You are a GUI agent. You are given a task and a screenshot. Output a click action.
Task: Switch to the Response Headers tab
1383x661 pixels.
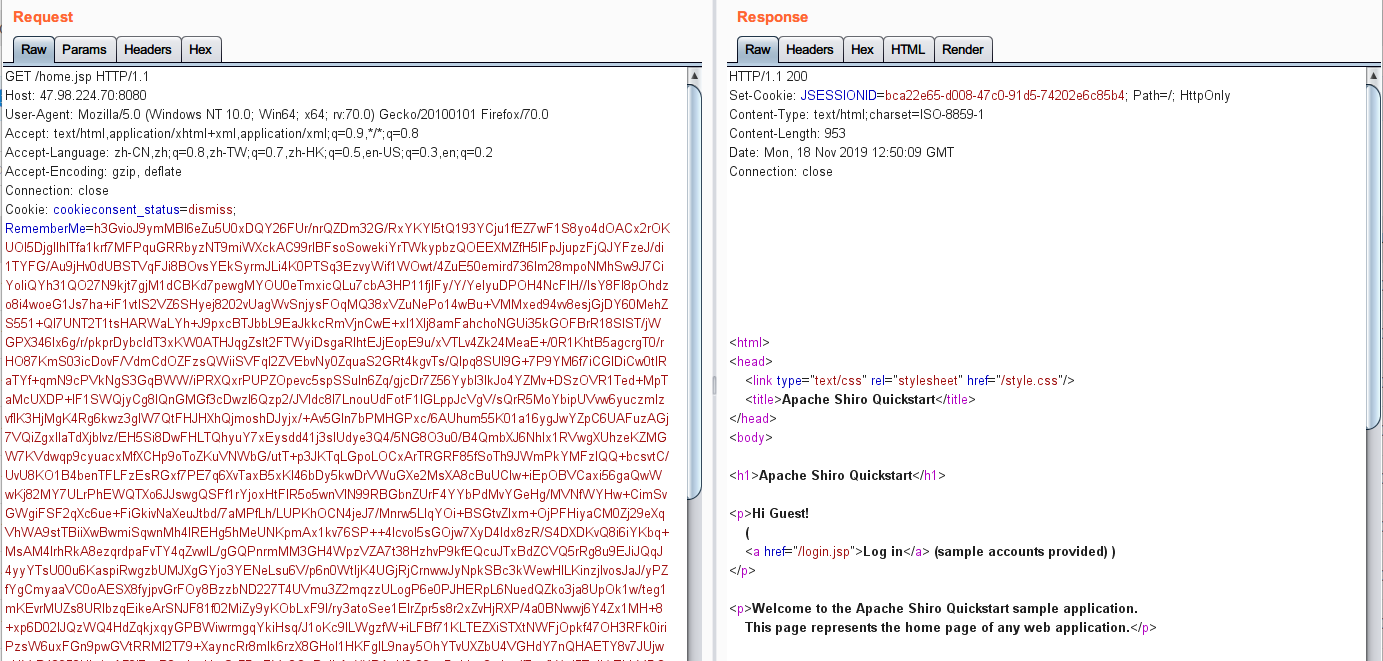click(x=810, y=50)
